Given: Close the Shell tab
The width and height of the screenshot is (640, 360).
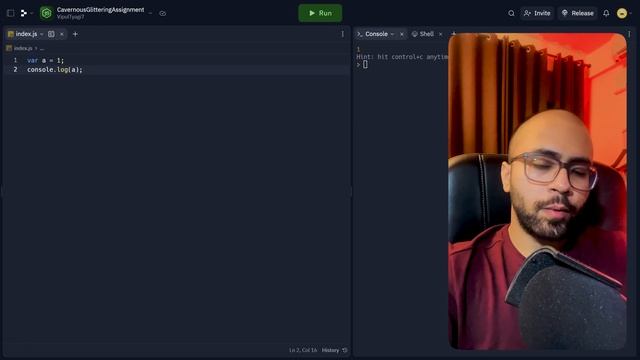Looking at the screenshot, I should pos(440,34).
